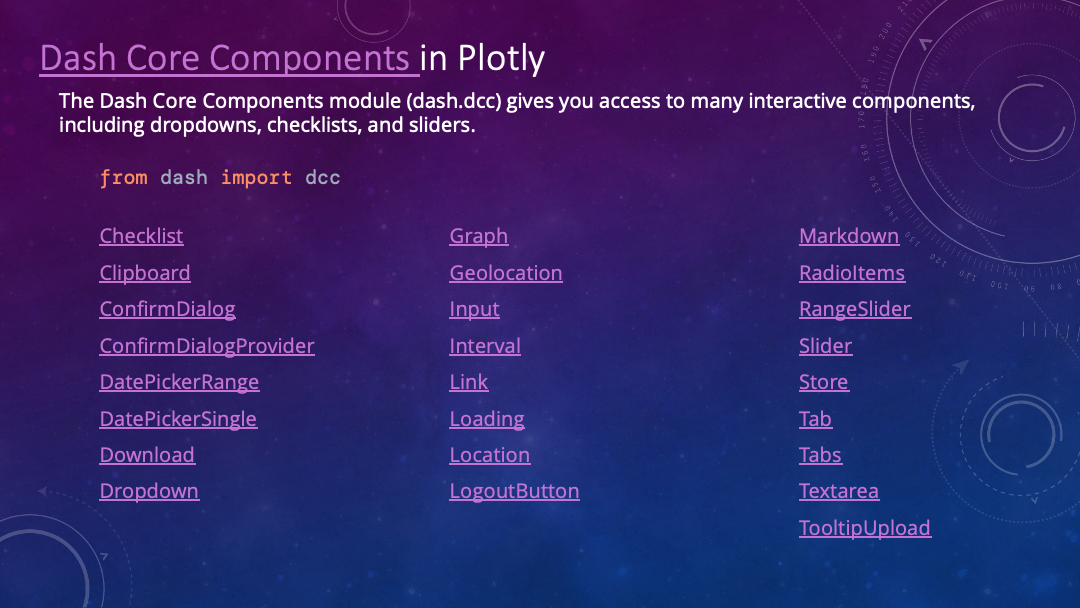
Task: Click the Textarea link
Action: point(838,491)
